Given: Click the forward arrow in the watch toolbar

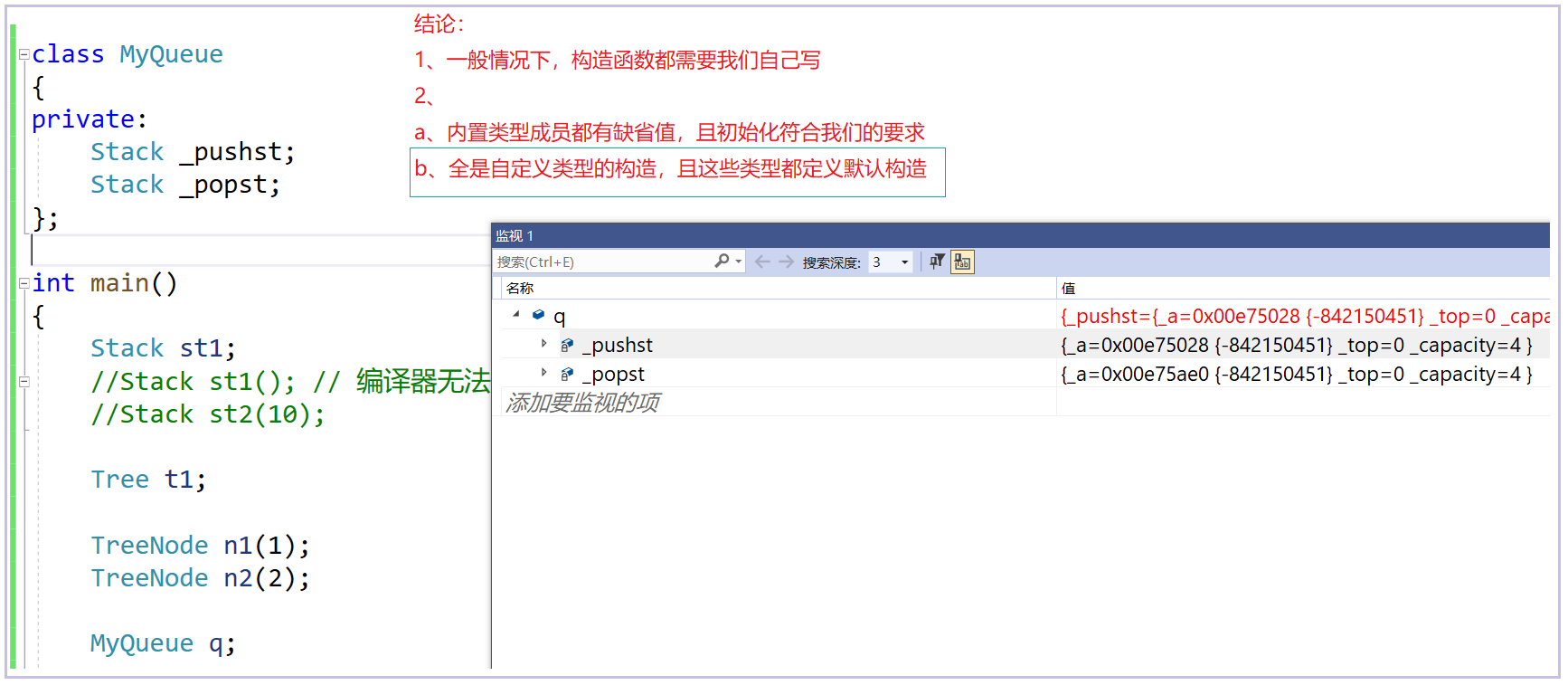Looking at the screenshot, I should [x=786, y=262].
